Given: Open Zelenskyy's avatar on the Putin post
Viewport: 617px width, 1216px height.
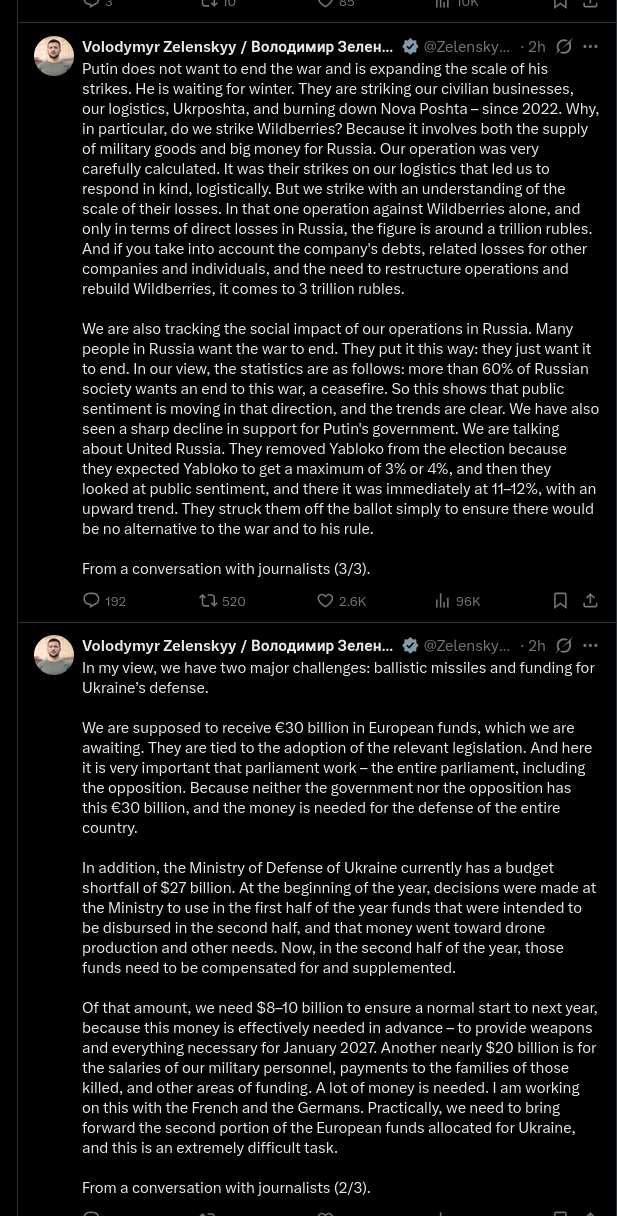Looking at the screenshot, I should (54, 56).
